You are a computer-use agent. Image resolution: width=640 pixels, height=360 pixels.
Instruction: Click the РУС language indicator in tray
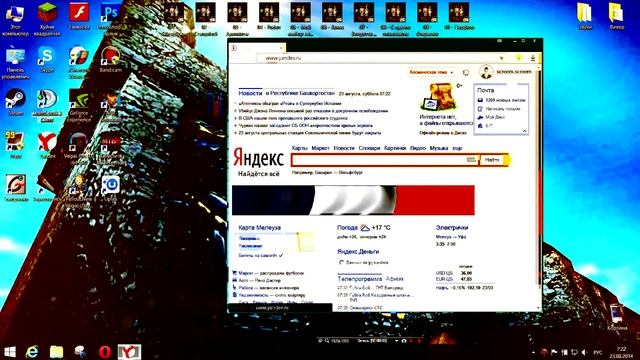[x=598, y=352]
